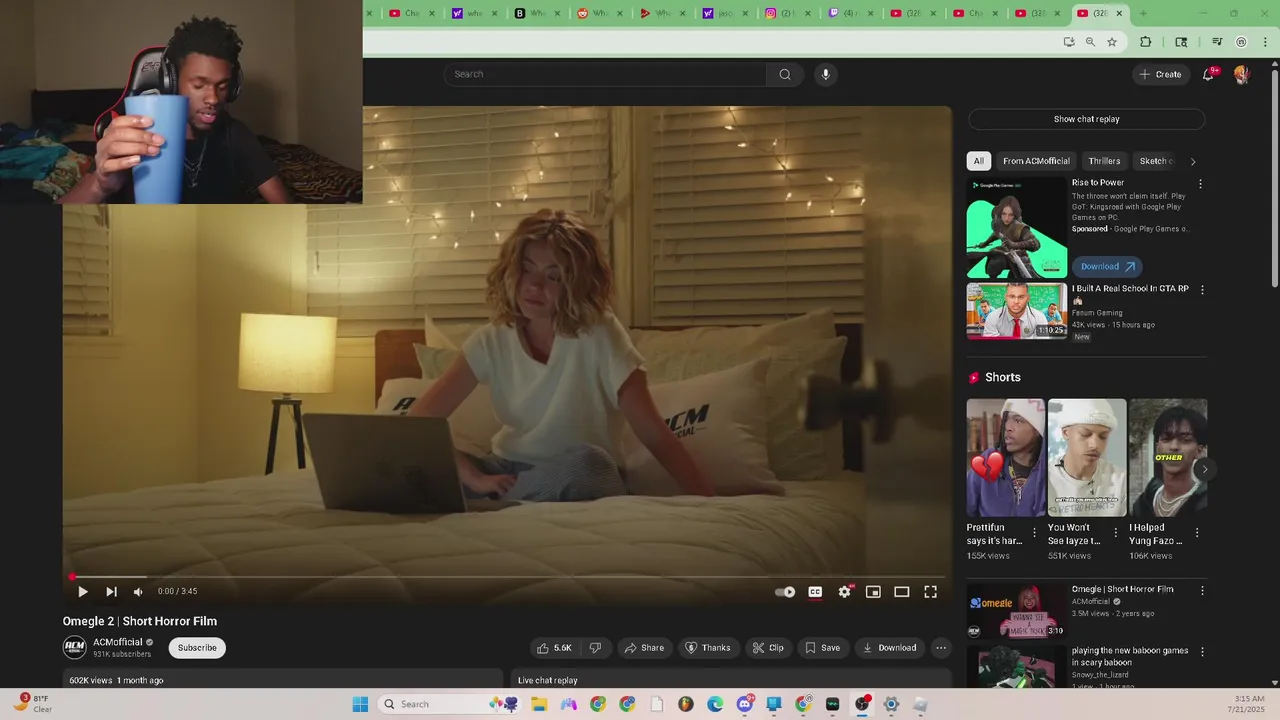Open the Prettifun short
1280x720 pixels.
1005,458
